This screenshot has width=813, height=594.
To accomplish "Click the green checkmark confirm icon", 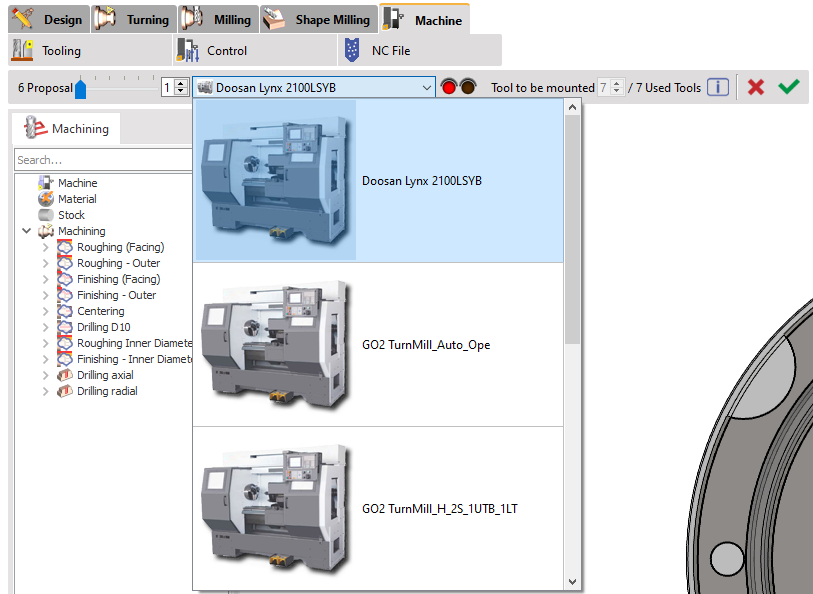I will click(x=789, y=87).
